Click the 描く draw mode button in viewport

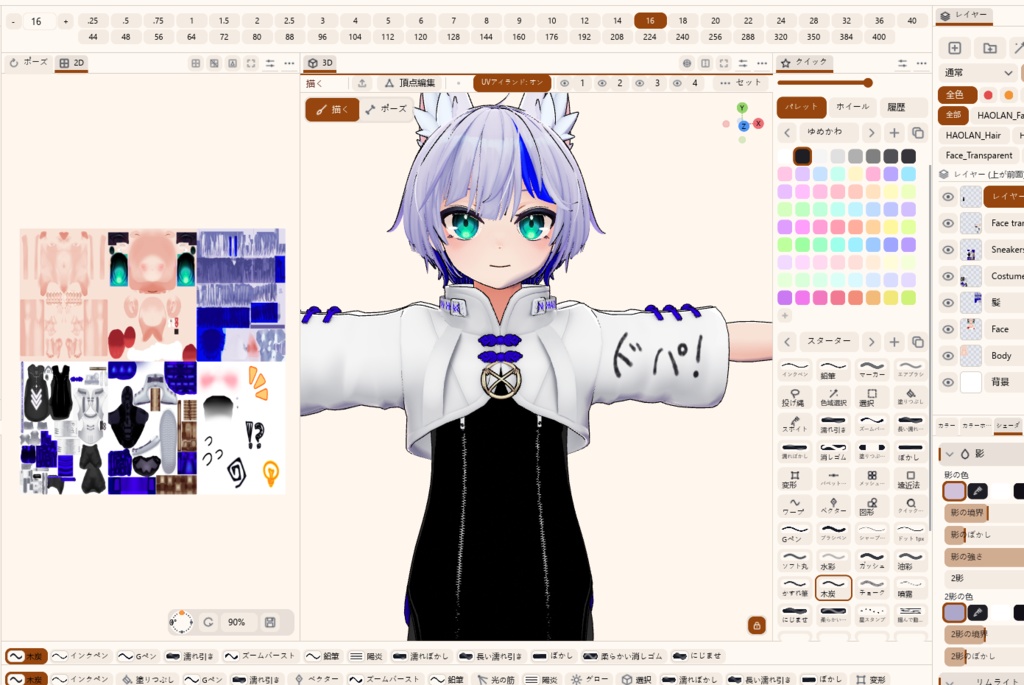(332, 109)
